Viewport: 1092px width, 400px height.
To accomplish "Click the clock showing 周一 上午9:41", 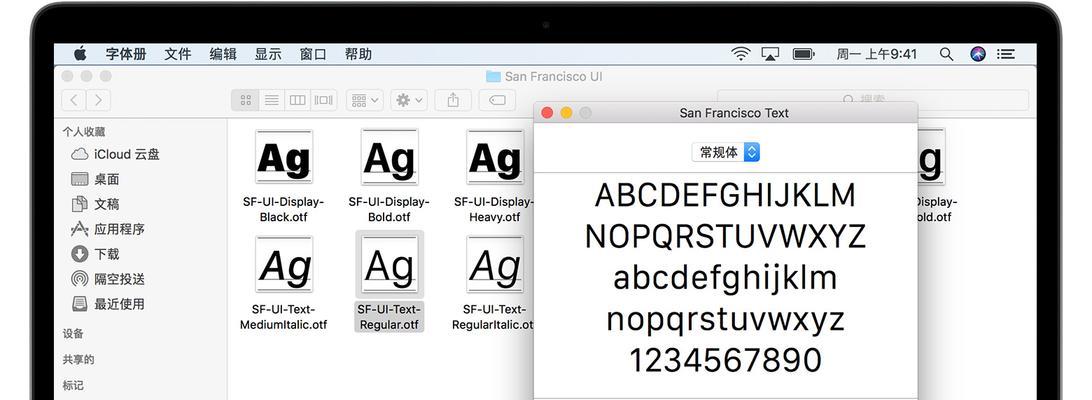I will 877,54.
